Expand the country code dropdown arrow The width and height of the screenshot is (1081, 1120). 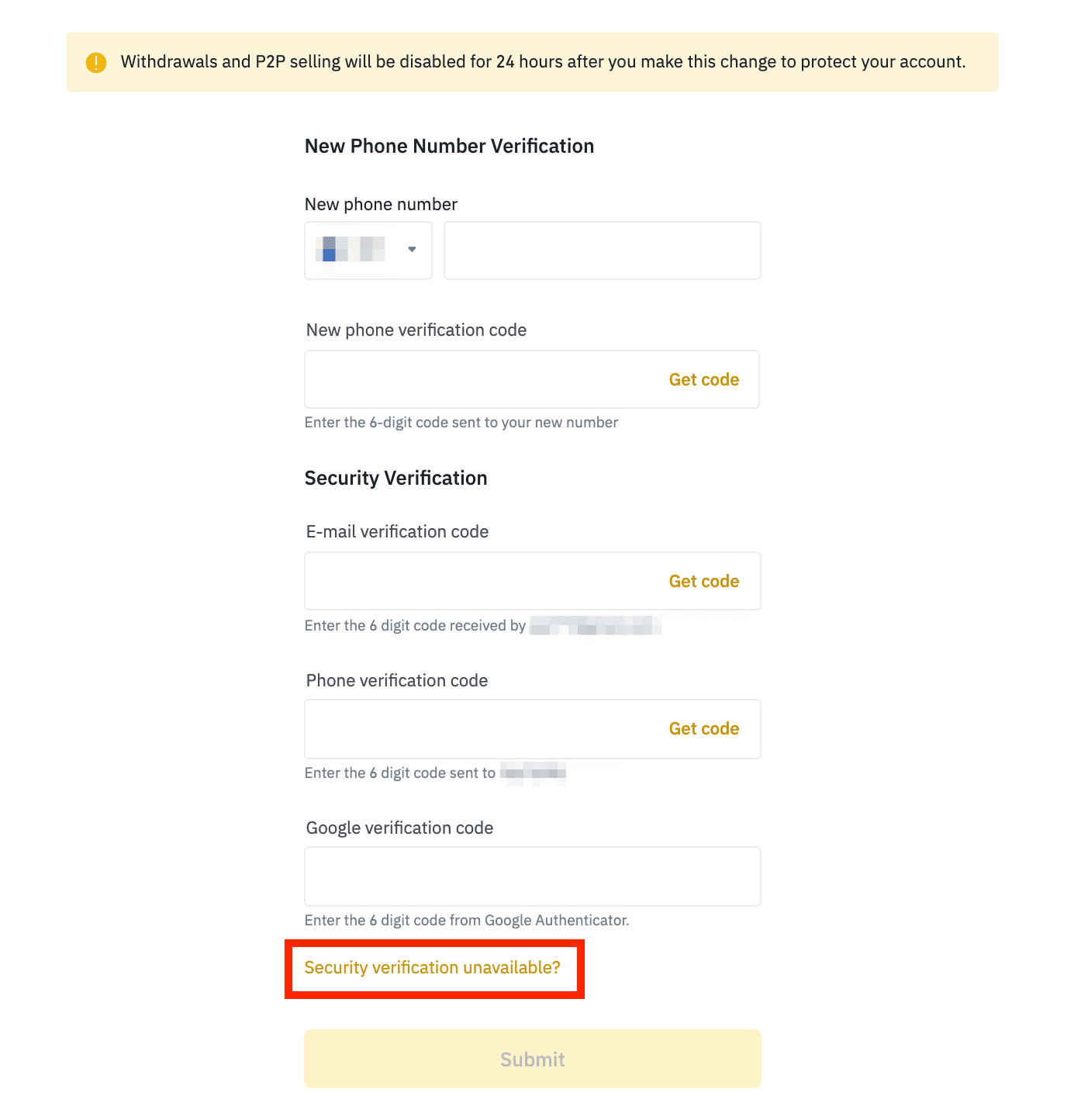(412, 249)
